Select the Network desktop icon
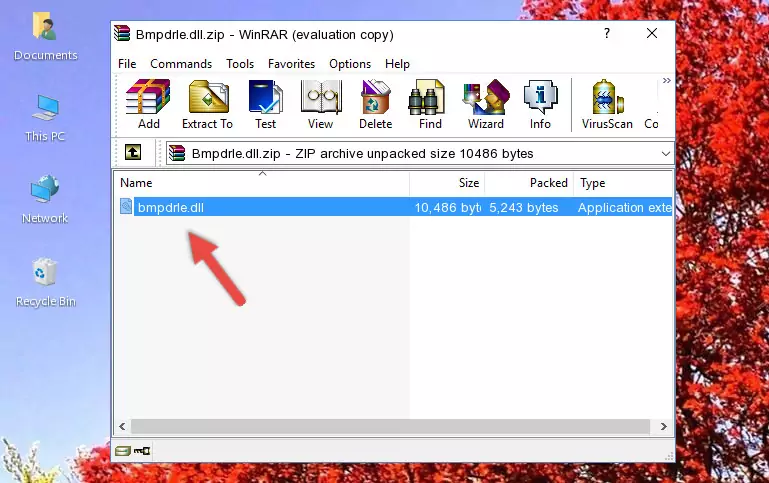The image size is (769, 483). [45, 199]
